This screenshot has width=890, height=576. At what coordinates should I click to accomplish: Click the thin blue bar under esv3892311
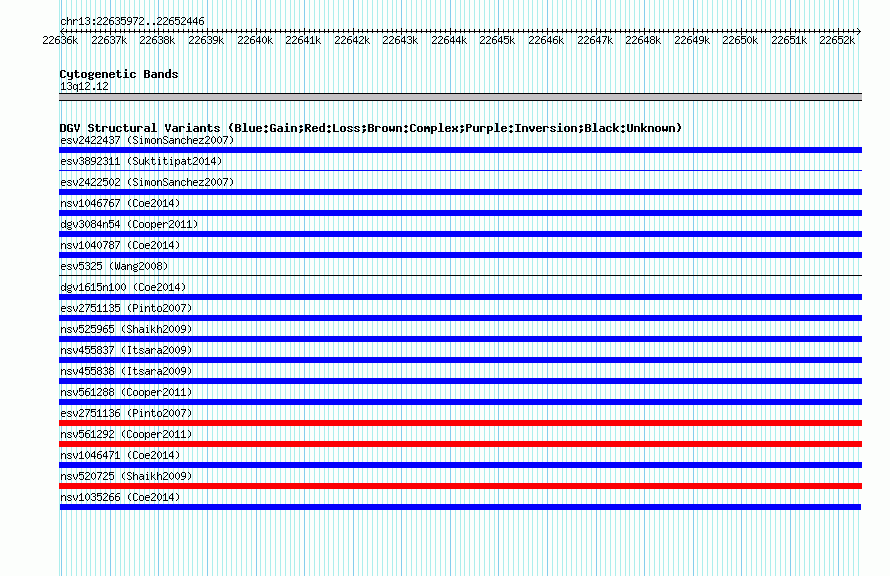[460, 170]
